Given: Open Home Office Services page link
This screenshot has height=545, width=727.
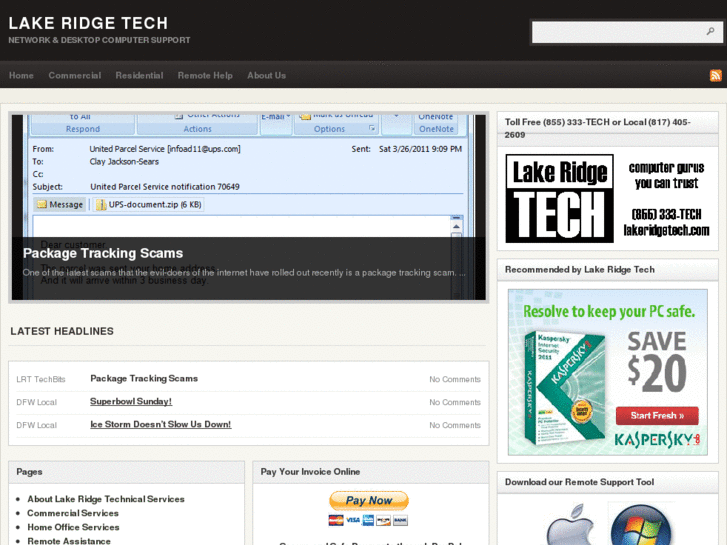Looking at the screenshot, I should coord(73,527).
